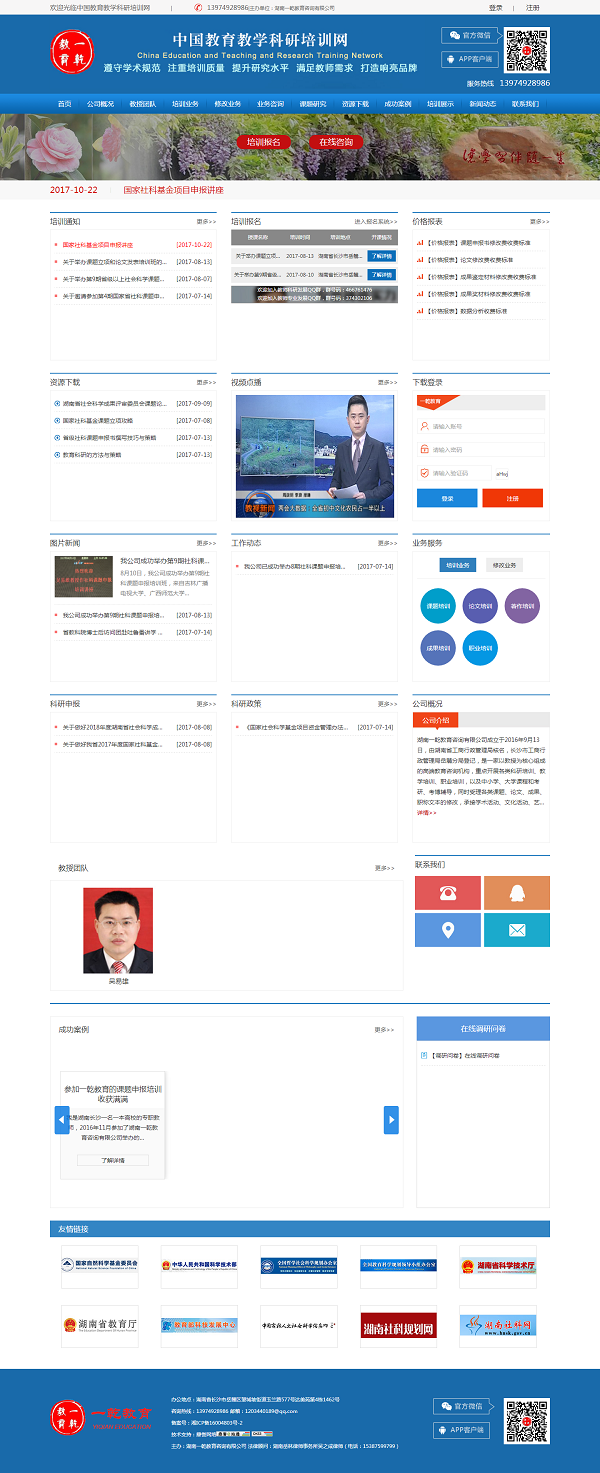Click 详情>> link in 公司概况
This screenshot has height=1473, width=600.
[427, 813]
